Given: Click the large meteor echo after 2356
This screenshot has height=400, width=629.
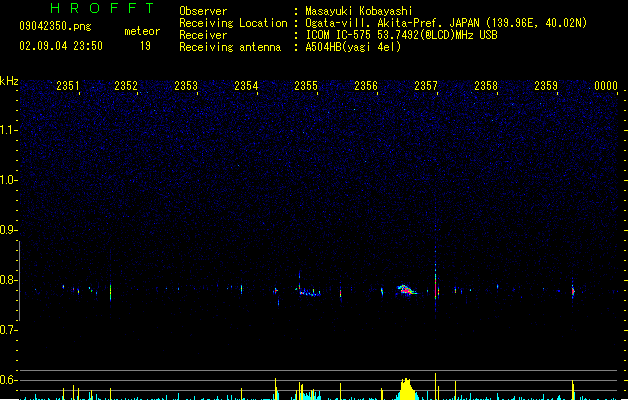Looking at the screenshot, I should 406,290.
